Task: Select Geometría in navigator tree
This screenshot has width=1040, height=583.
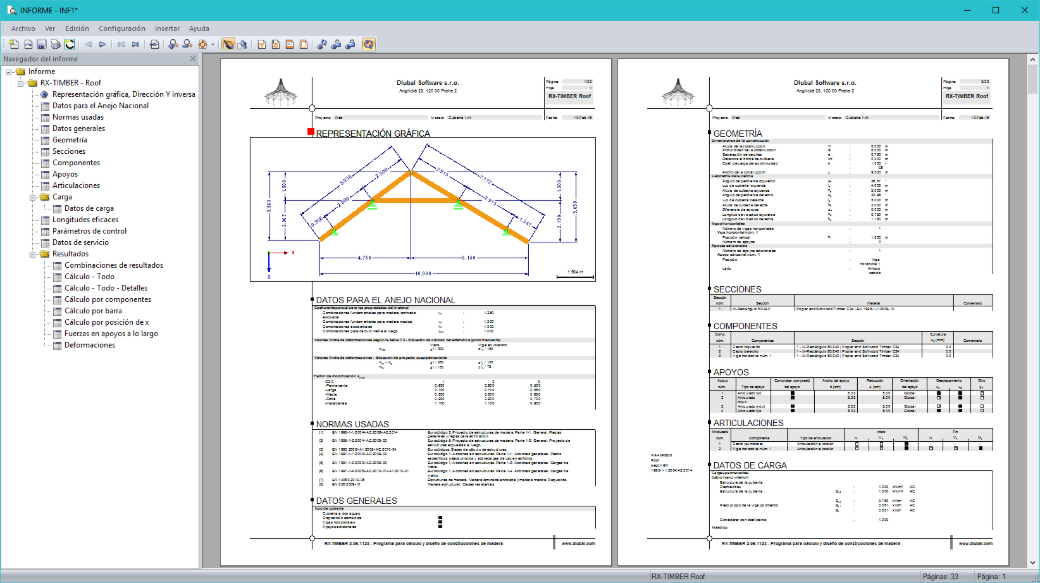Action: (x=70, y=140)
